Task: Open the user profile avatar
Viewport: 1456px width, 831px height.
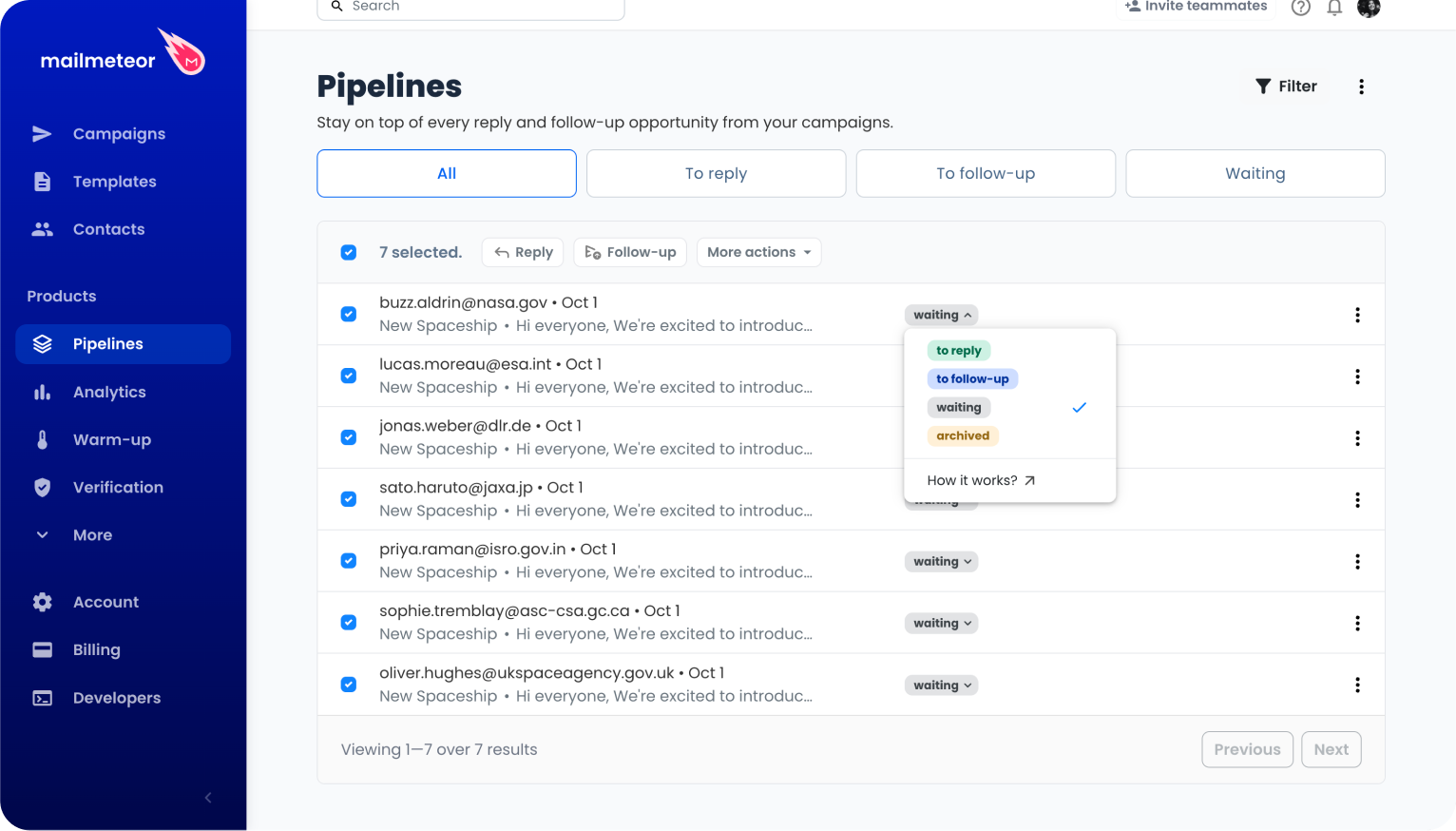Action: (x=1369, y=8)
